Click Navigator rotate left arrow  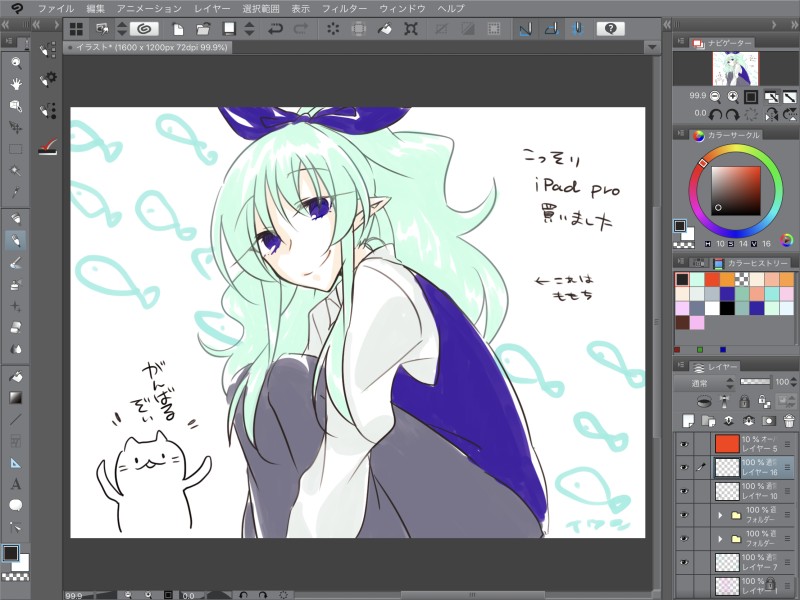pos(716,114)
